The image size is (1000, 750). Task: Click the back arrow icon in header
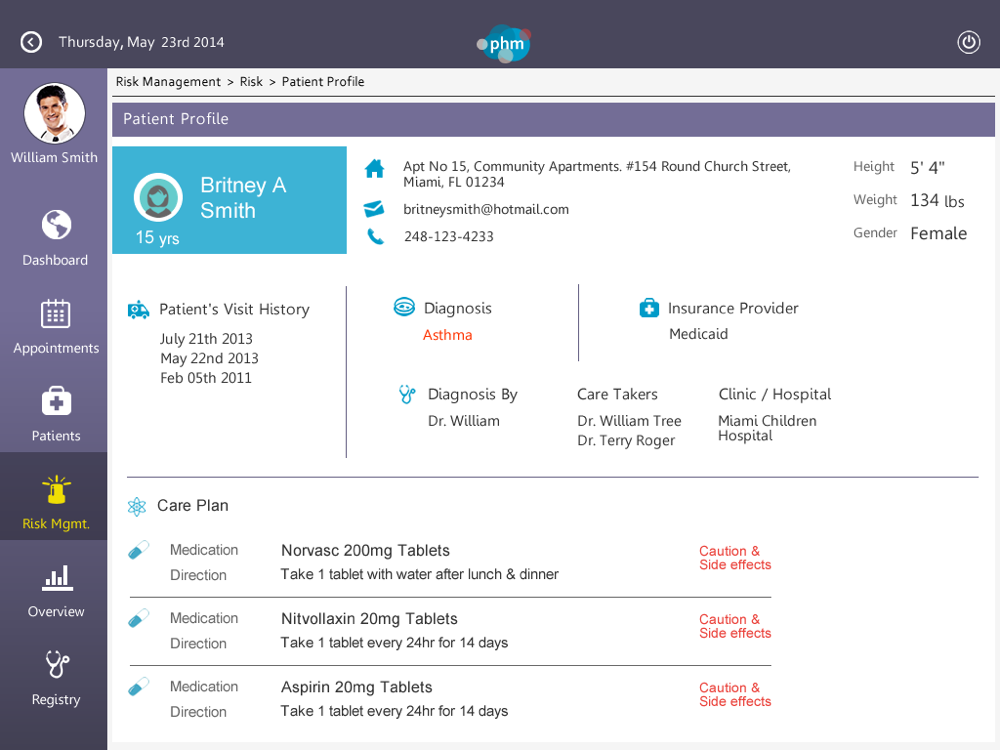click(31, 42)
